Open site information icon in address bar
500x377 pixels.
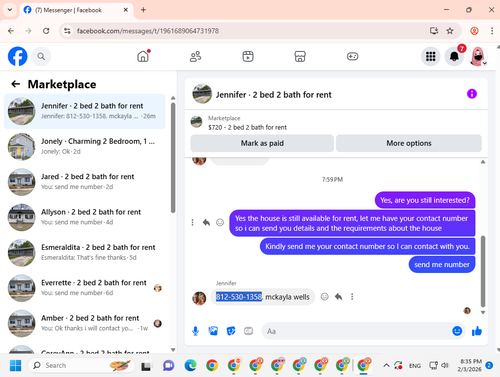pyautogui.click(x=67, y=31)
